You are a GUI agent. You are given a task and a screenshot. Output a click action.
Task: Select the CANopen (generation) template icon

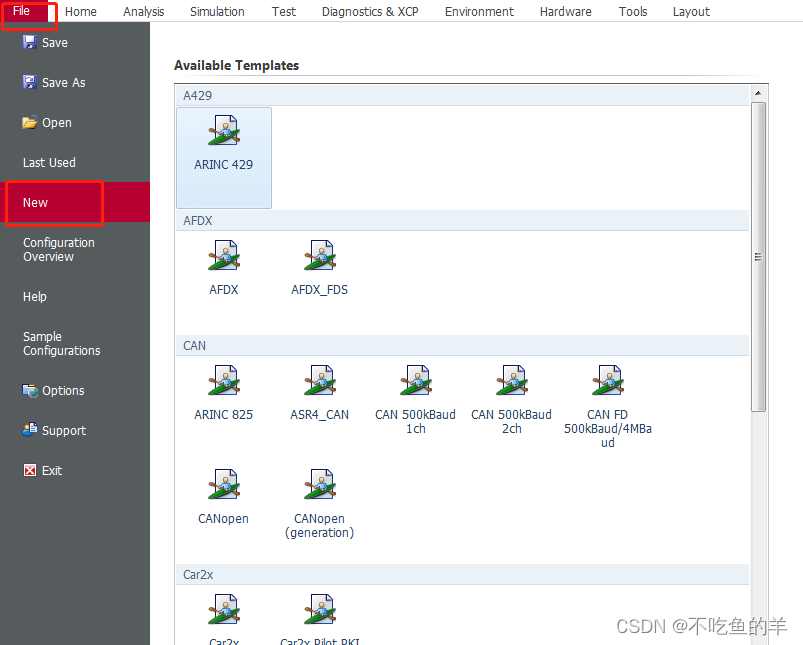coord(320,484)
